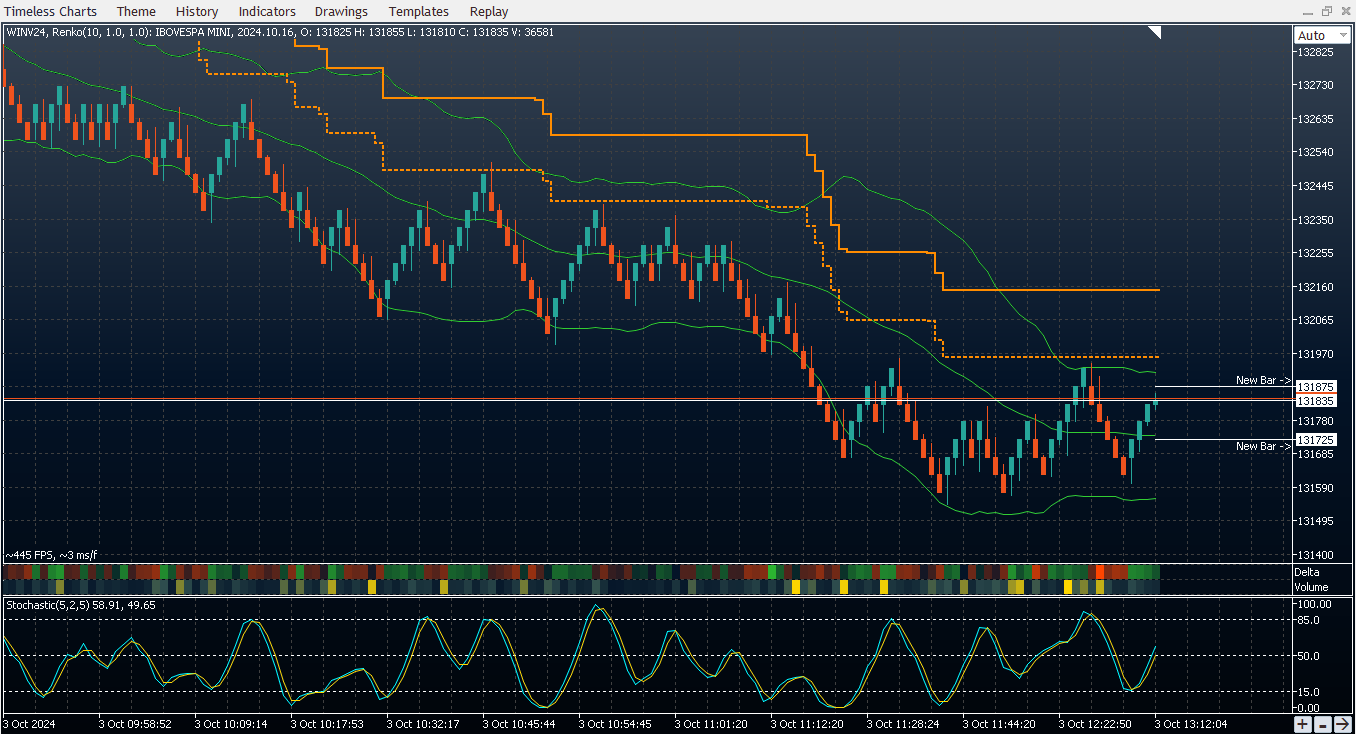
Task: Restore down the application window
Action: pyautogui.click(x=1327, y=11)
